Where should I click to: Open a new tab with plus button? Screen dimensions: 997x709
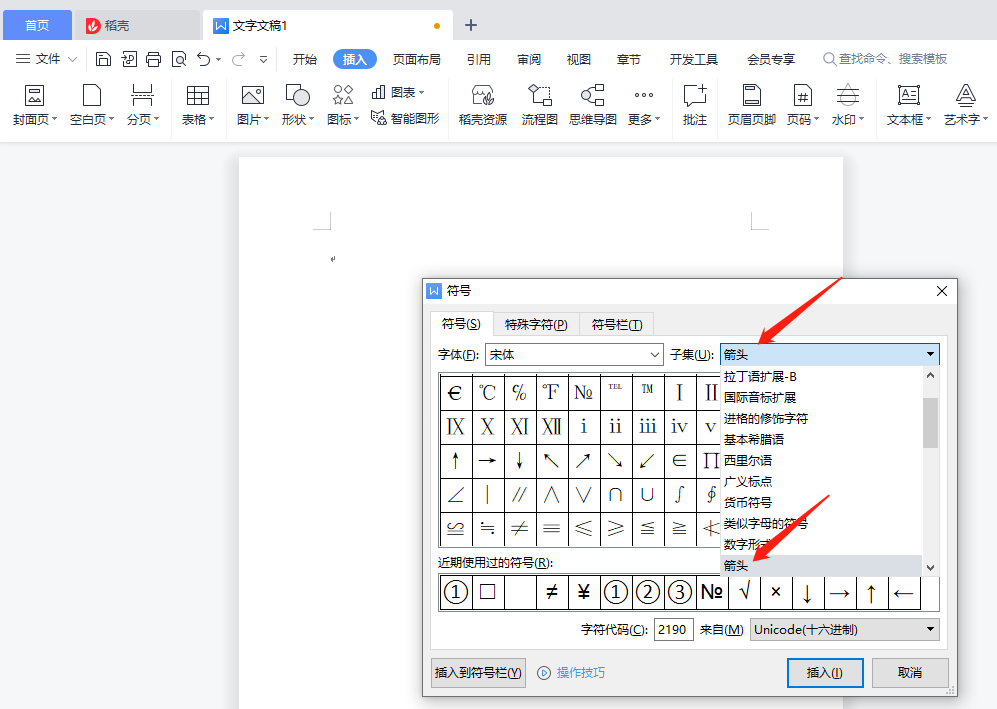[x=471, y=25]
